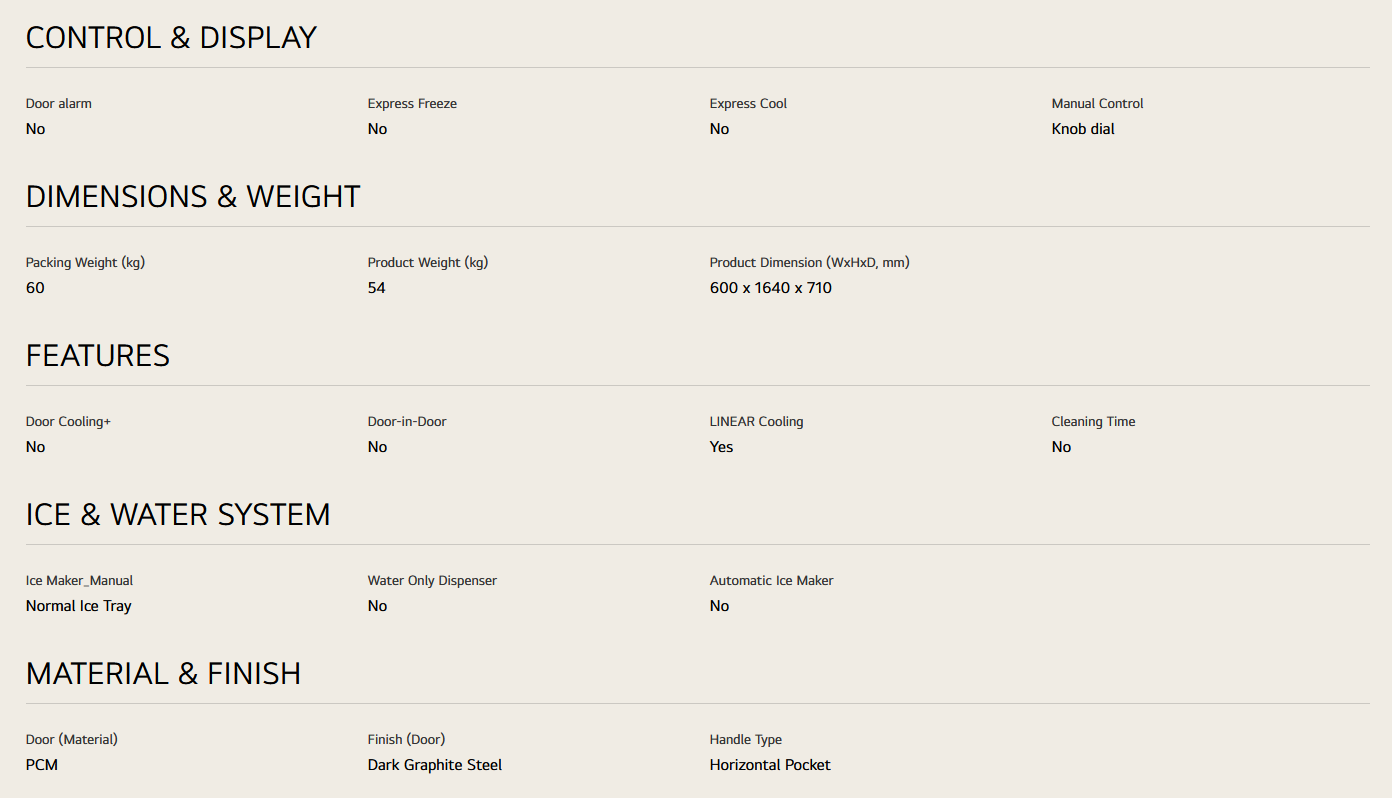The height and width of the screenshot is (798, 1392).
Task: Click the DIMENSIONS & WEIGHT section heading
Action: (193, 197)
